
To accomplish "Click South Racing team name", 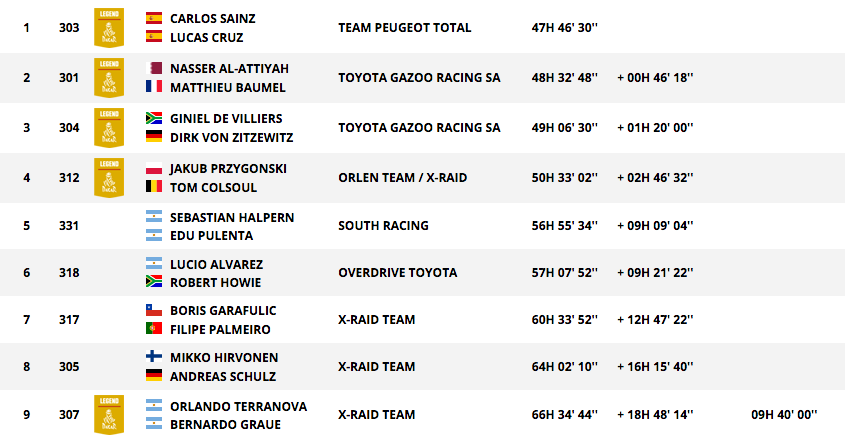I will point(384,226).
